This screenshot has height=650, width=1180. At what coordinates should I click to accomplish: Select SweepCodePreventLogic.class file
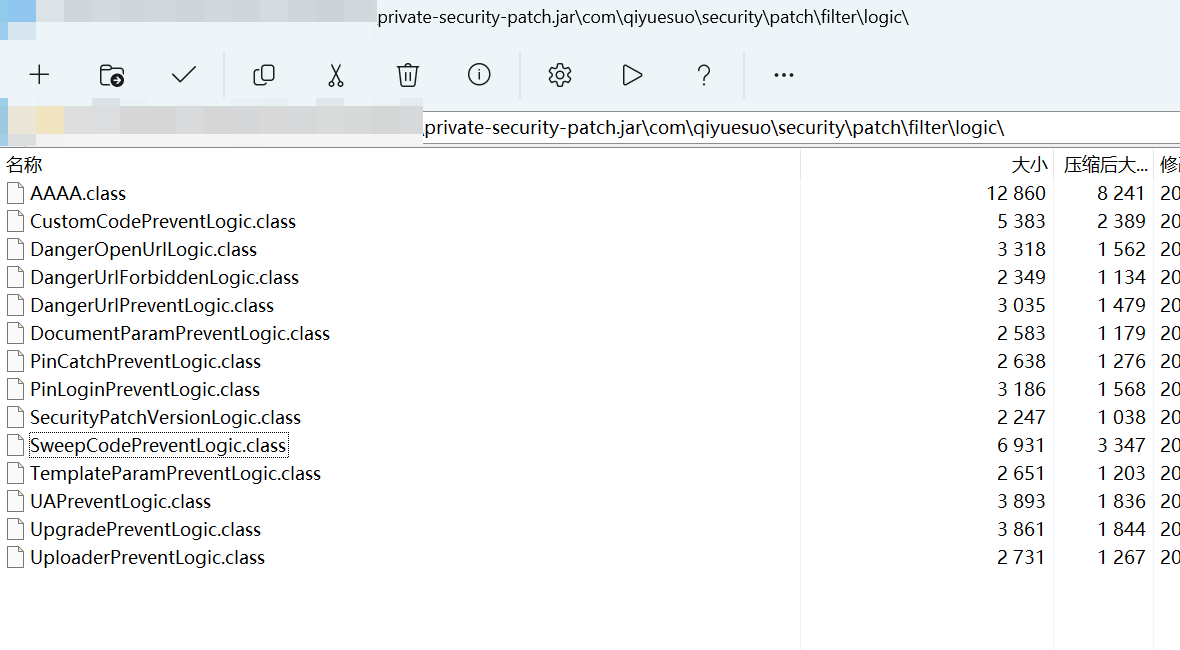pos(158,445)
